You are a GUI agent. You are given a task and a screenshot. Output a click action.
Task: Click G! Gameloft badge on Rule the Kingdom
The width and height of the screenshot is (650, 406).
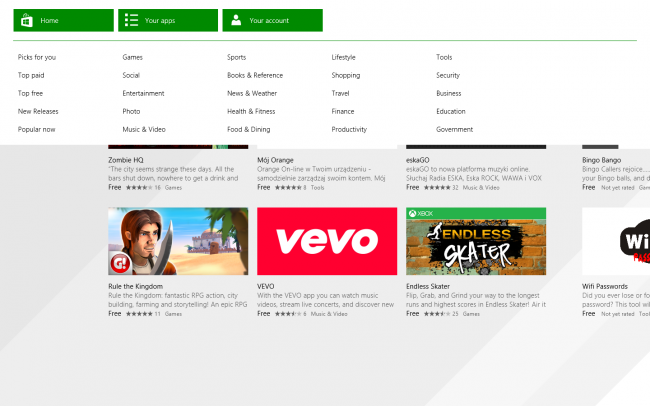click(x=121, y=264)
